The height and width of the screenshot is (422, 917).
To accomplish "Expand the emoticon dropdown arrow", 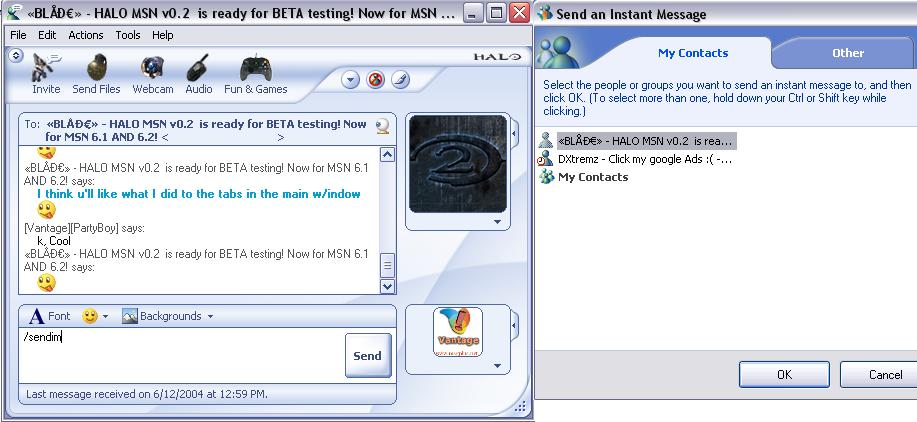I will (x=105, y=317).
